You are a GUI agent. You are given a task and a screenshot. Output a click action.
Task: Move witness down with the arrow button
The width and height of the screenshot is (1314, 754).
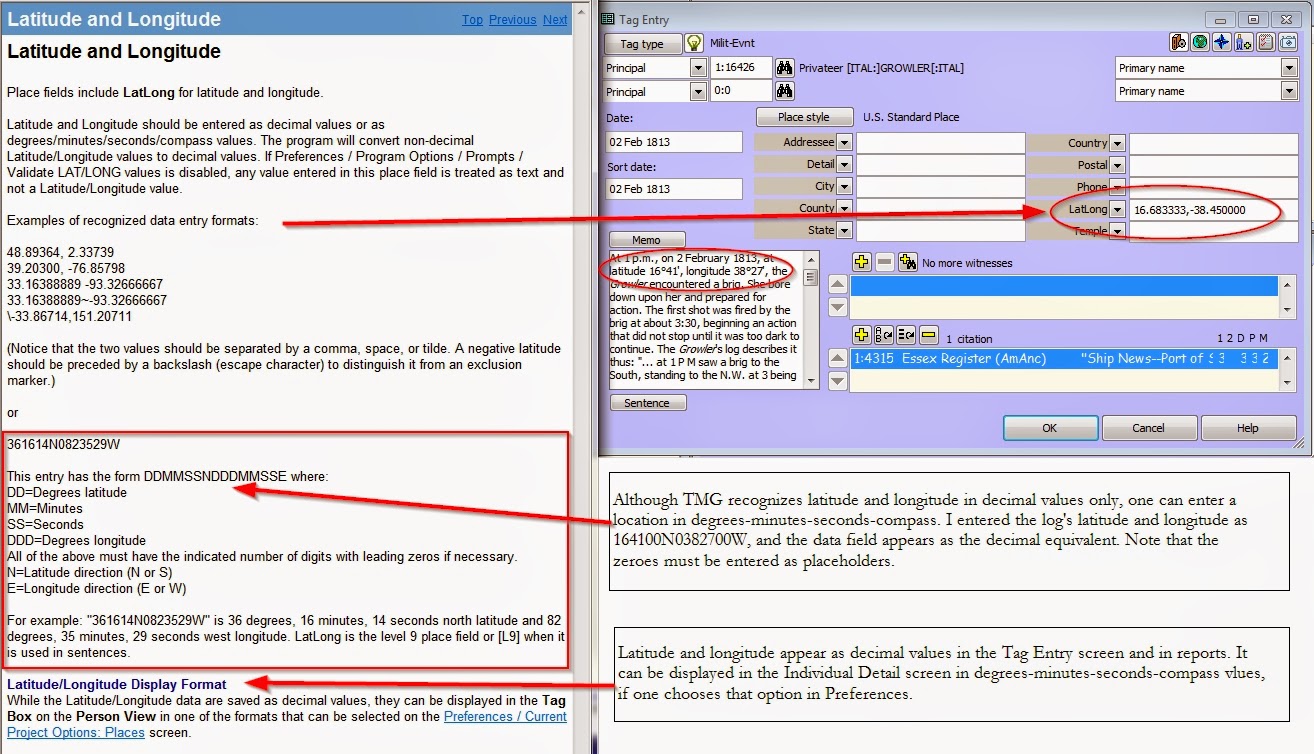838,309
